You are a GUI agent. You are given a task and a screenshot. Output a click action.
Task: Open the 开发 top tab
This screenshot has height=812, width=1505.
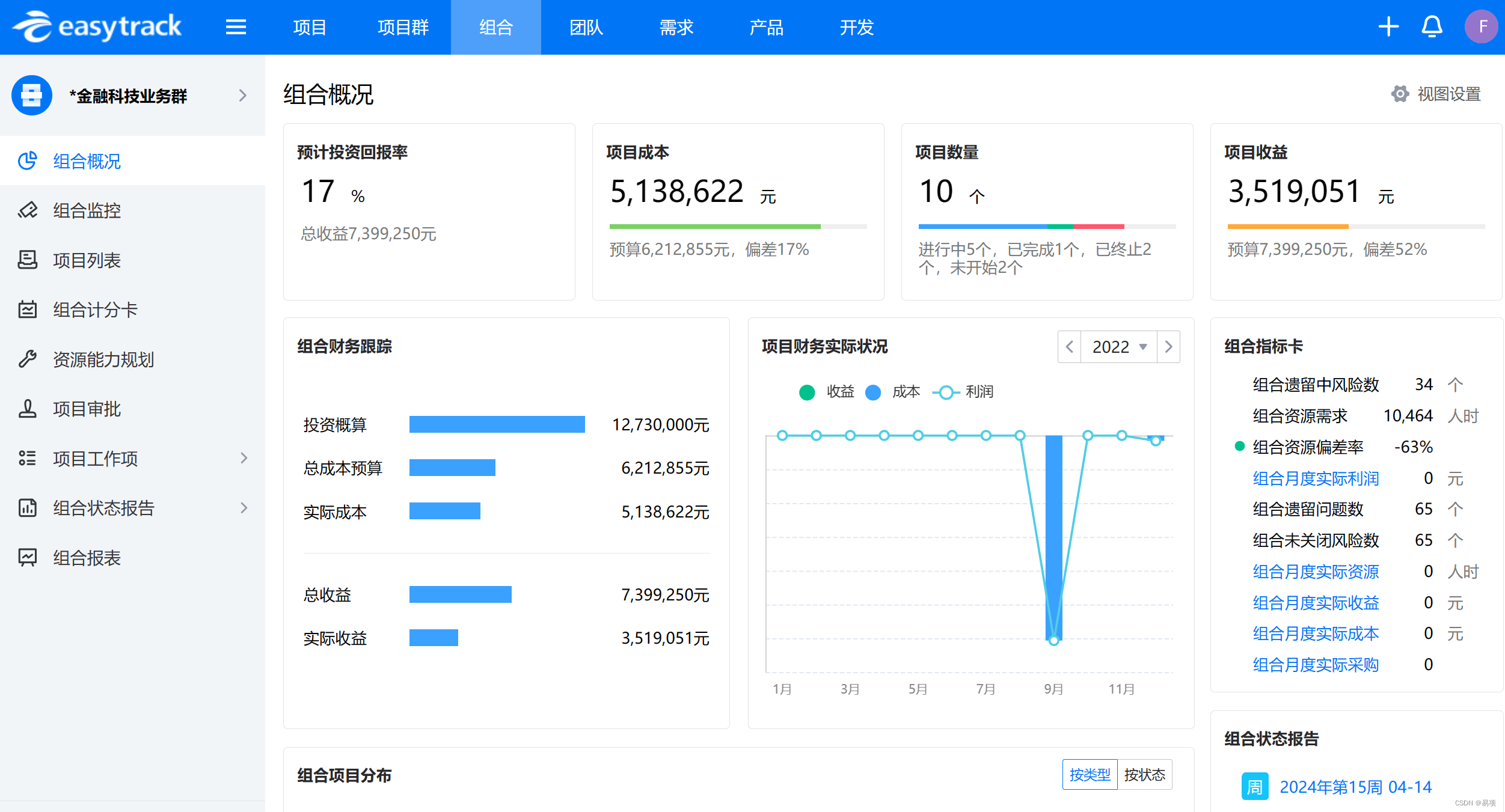pos(857,27)
